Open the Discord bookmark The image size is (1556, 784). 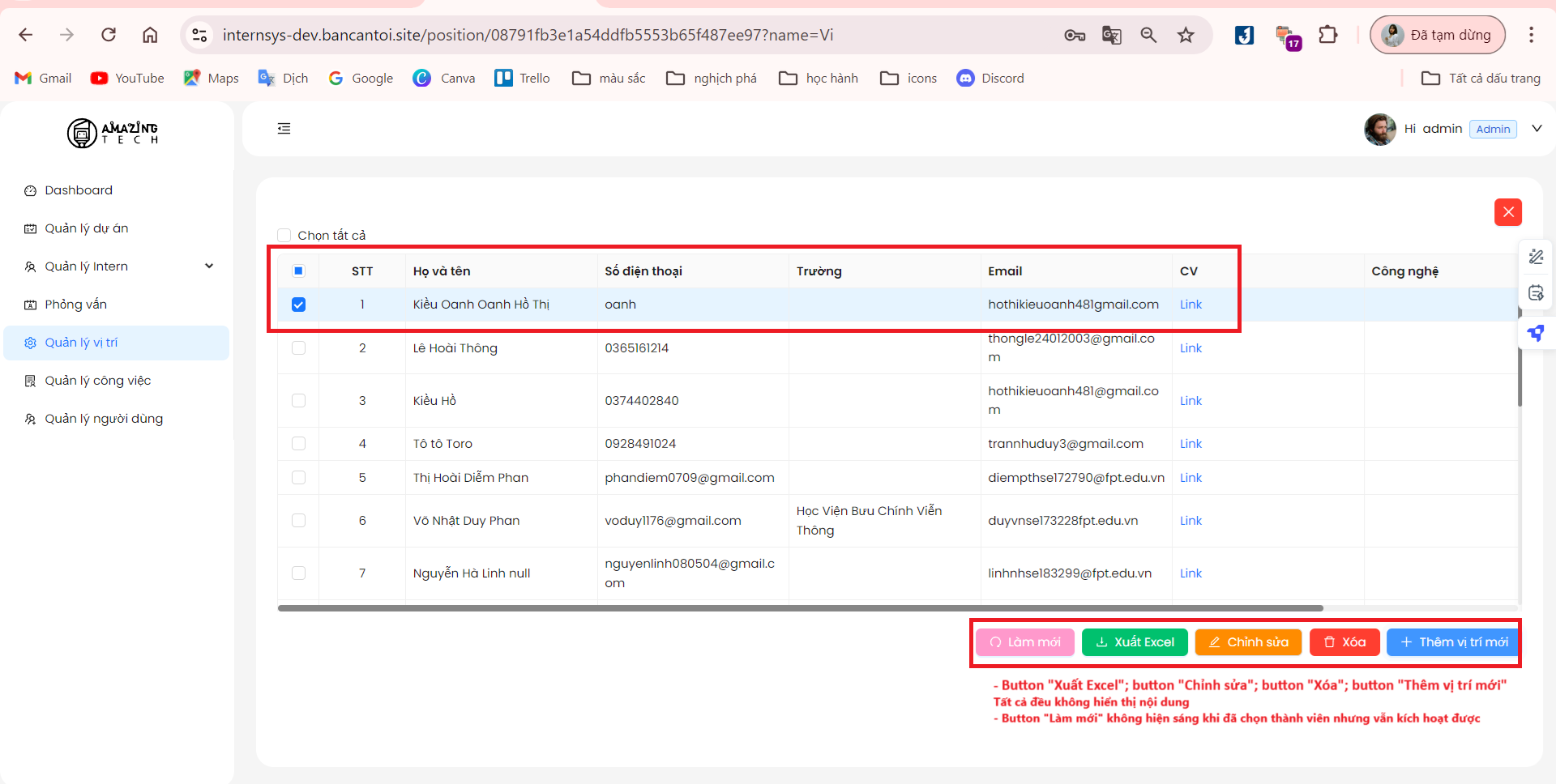[990, 79]
